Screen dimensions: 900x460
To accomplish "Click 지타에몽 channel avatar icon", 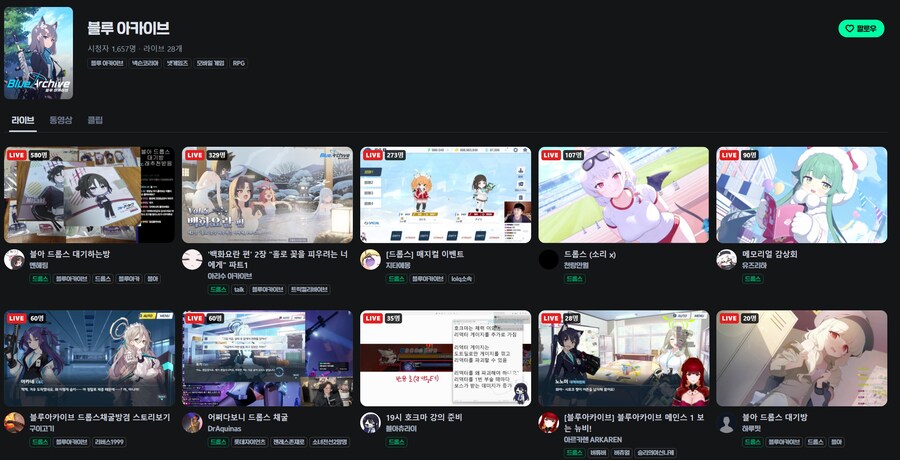I will pyautogui.click(x=370, y=260).
